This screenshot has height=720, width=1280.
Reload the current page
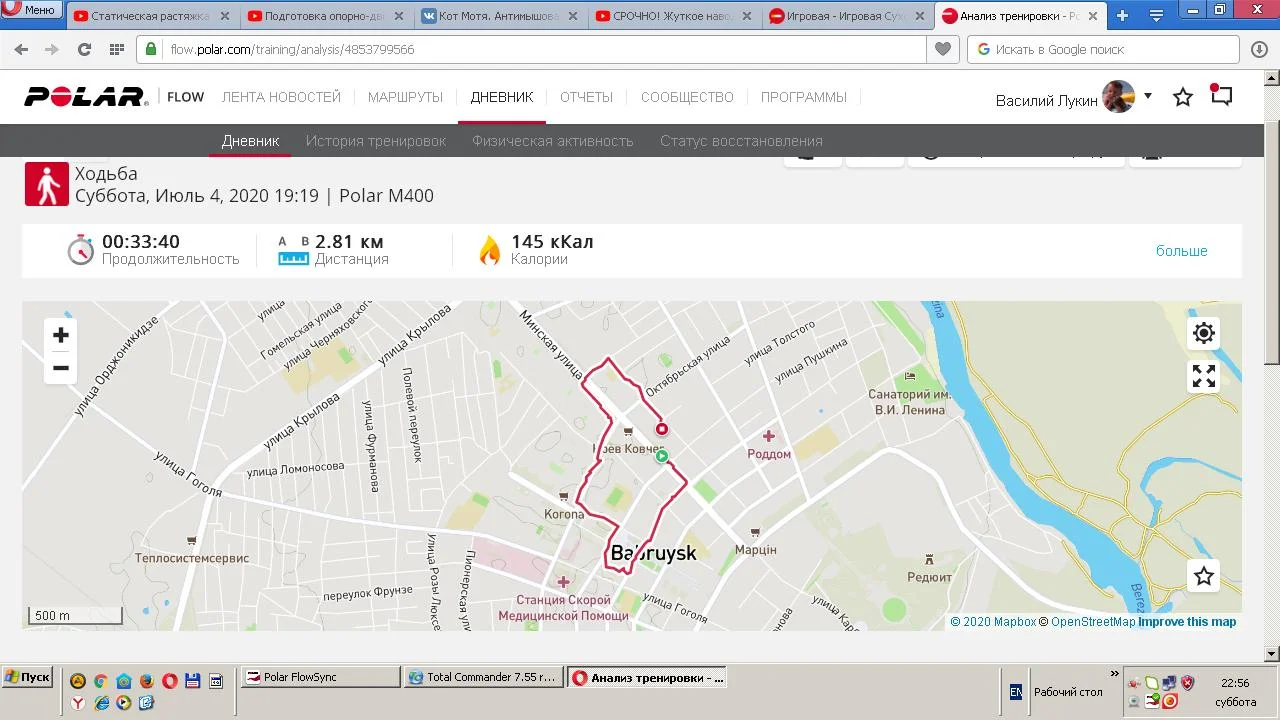pos(84,49)
